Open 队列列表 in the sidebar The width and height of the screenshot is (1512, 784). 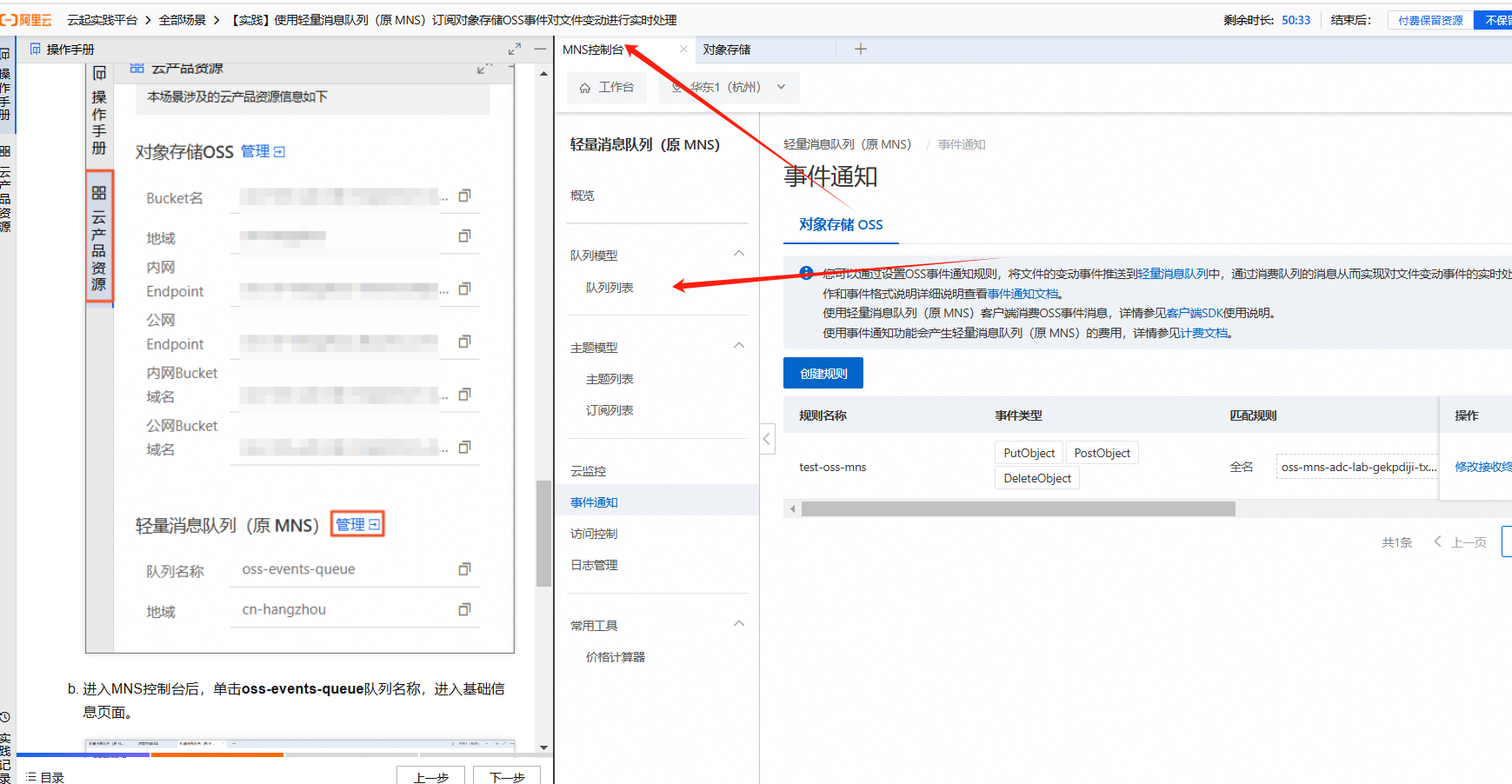(609, 288)
